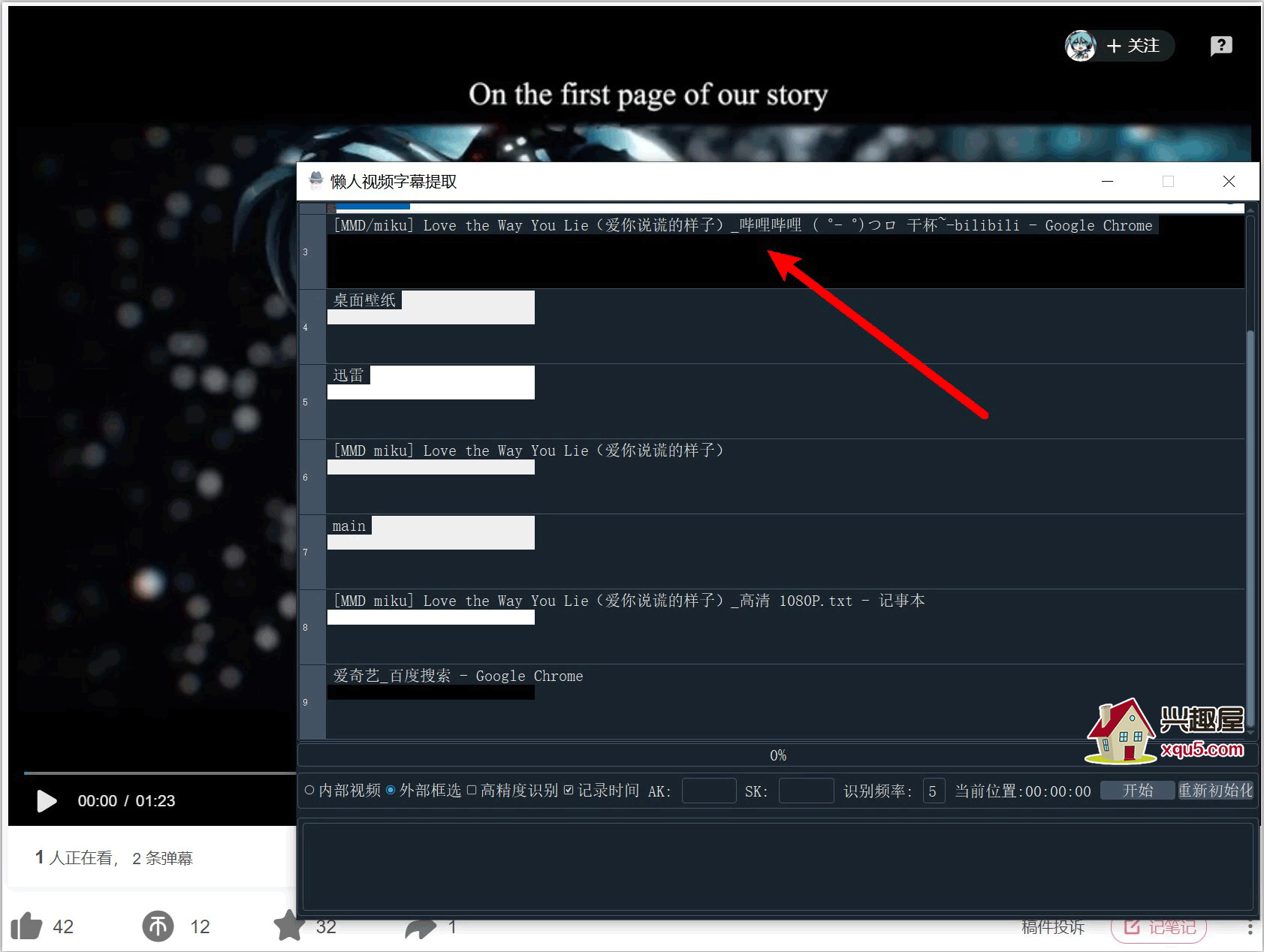Screen dimensions: 1264x952
Task: Click the SK input field
Action: pos(806,791)
